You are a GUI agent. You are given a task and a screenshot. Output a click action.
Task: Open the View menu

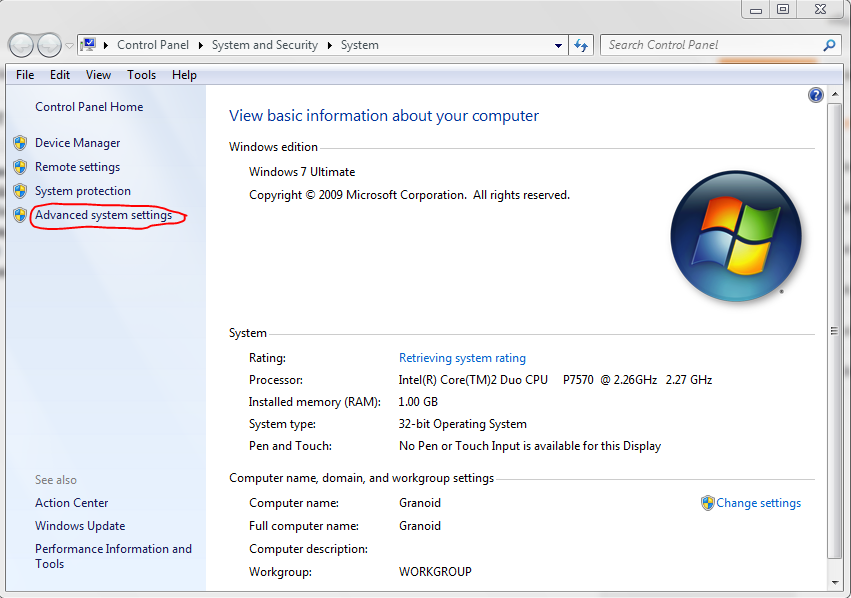pyautogui.click(x=98, y=75)
